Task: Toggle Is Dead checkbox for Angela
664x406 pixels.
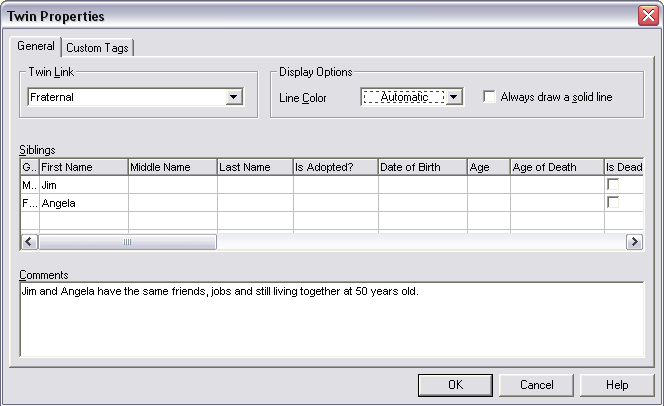Action: click(x=613, y=202)
